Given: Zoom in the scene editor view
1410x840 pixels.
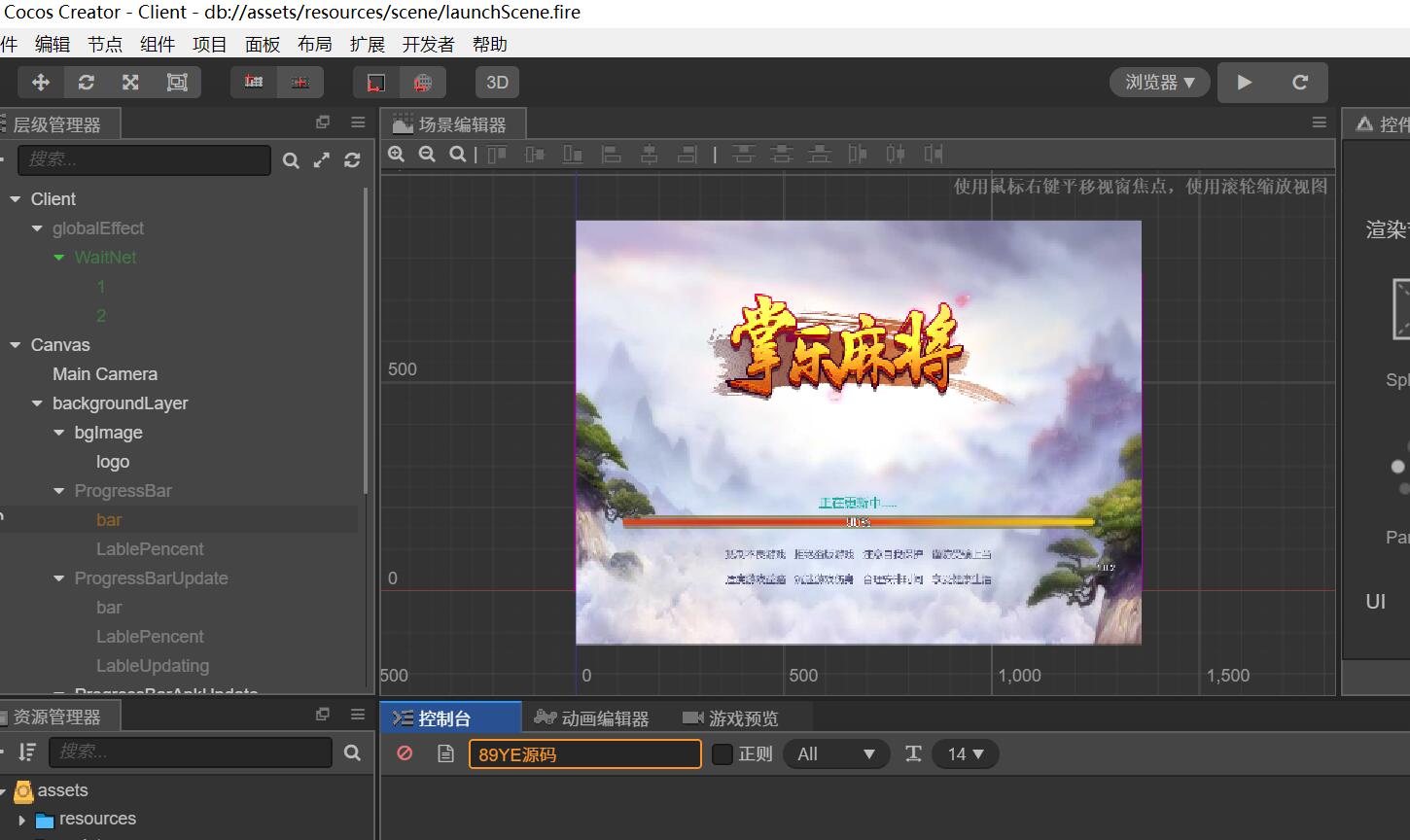Looking at the screenshot, I should (397, 154).
